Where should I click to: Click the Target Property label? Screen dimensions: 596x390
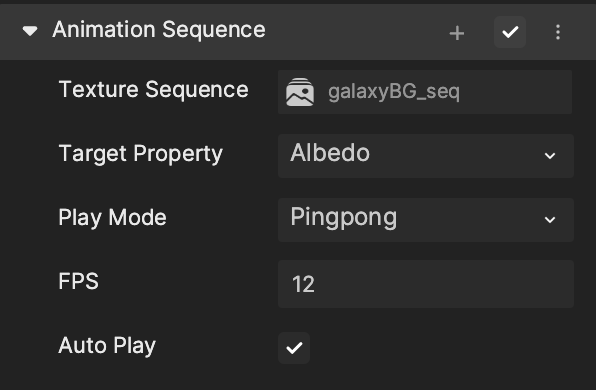(x=141, y=154)
